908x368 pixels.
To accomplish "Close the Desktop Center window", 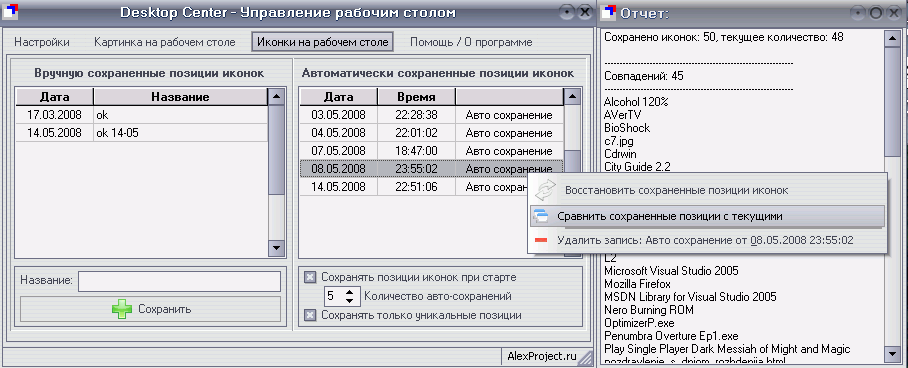I will point(584,12).
